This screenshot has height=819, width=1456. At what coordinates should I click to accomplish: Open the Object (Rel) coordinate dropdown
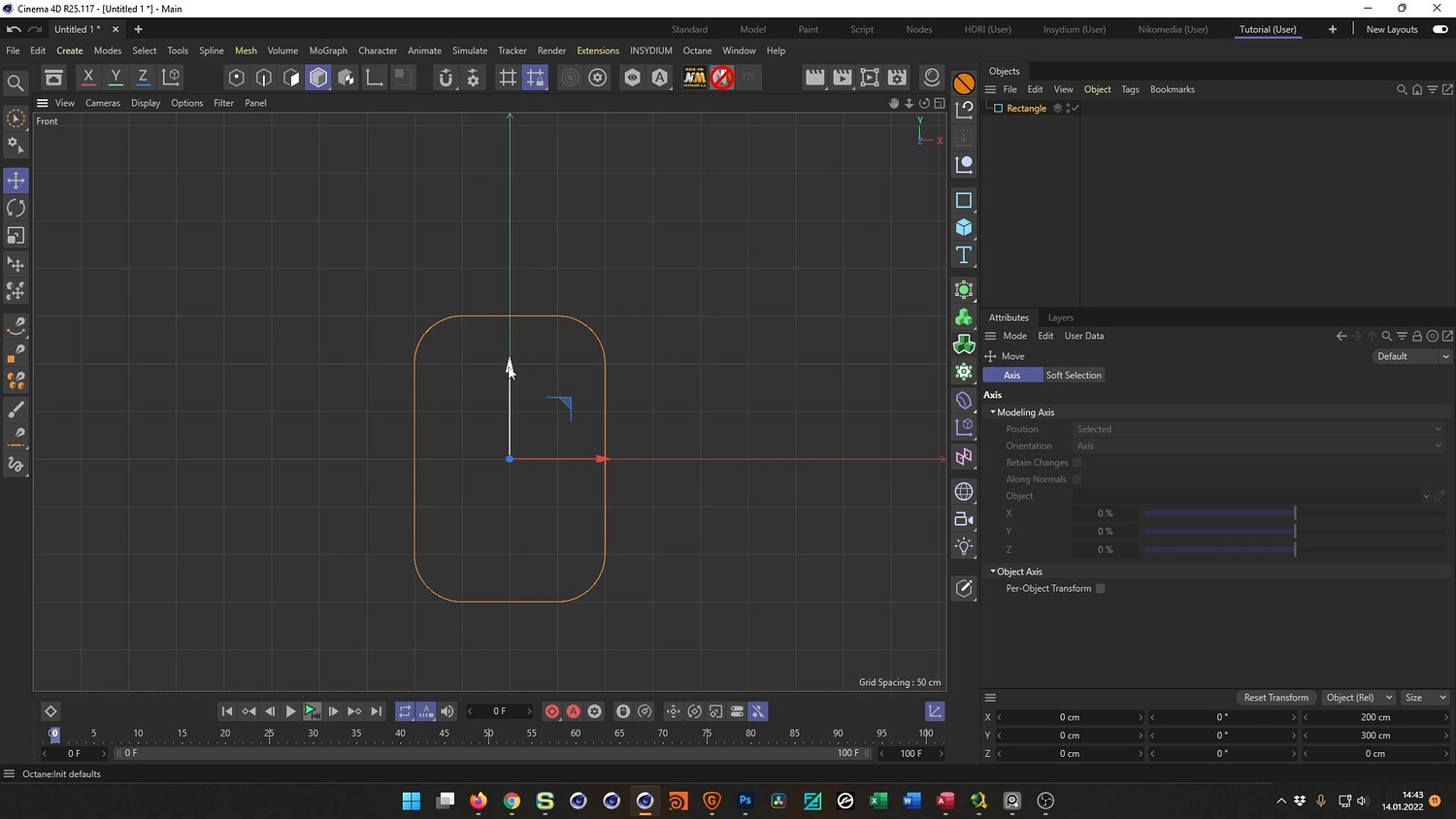pos(1358,698)
